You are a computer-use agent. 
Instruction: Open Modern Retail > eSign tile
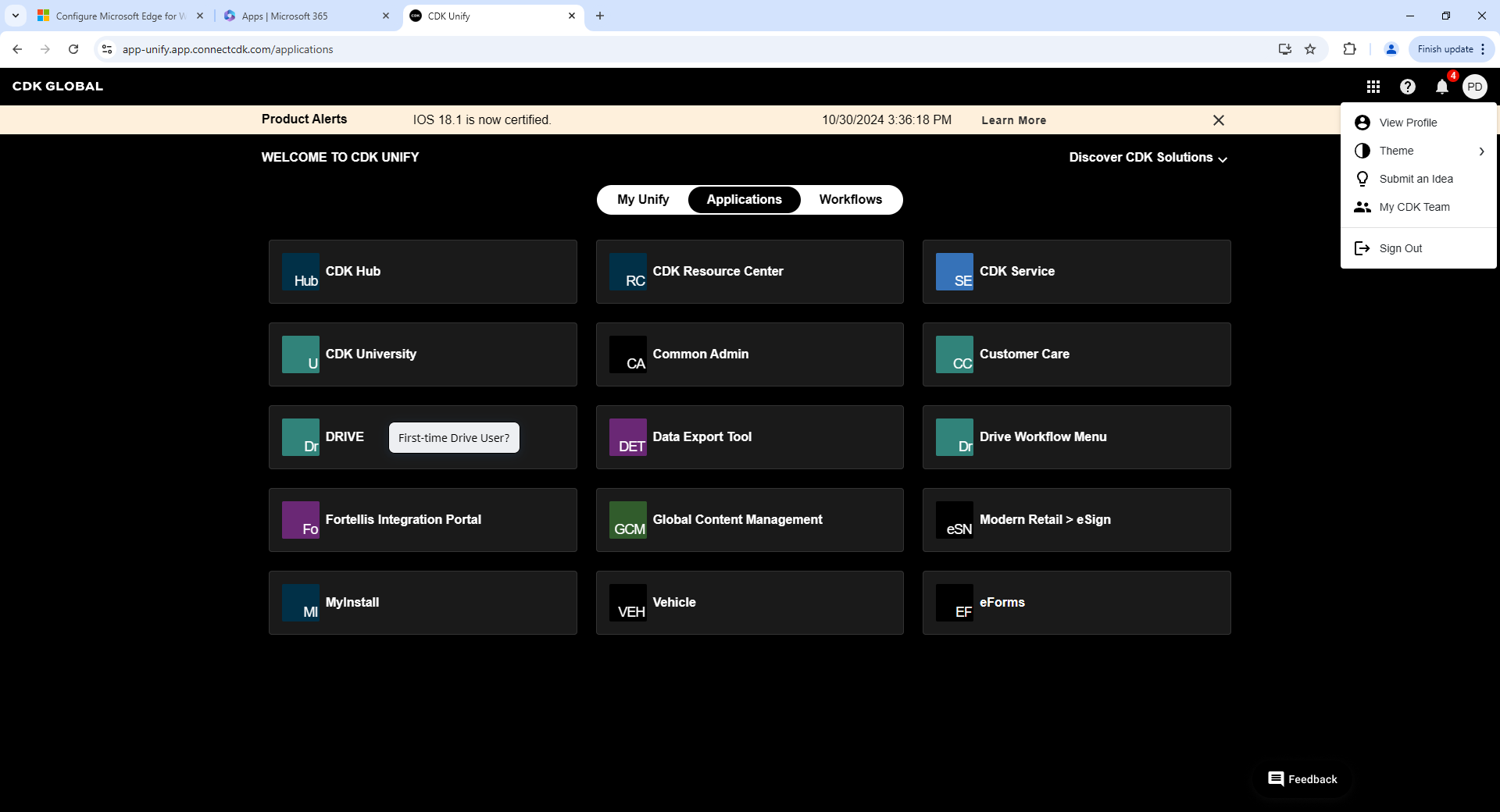1077,520
